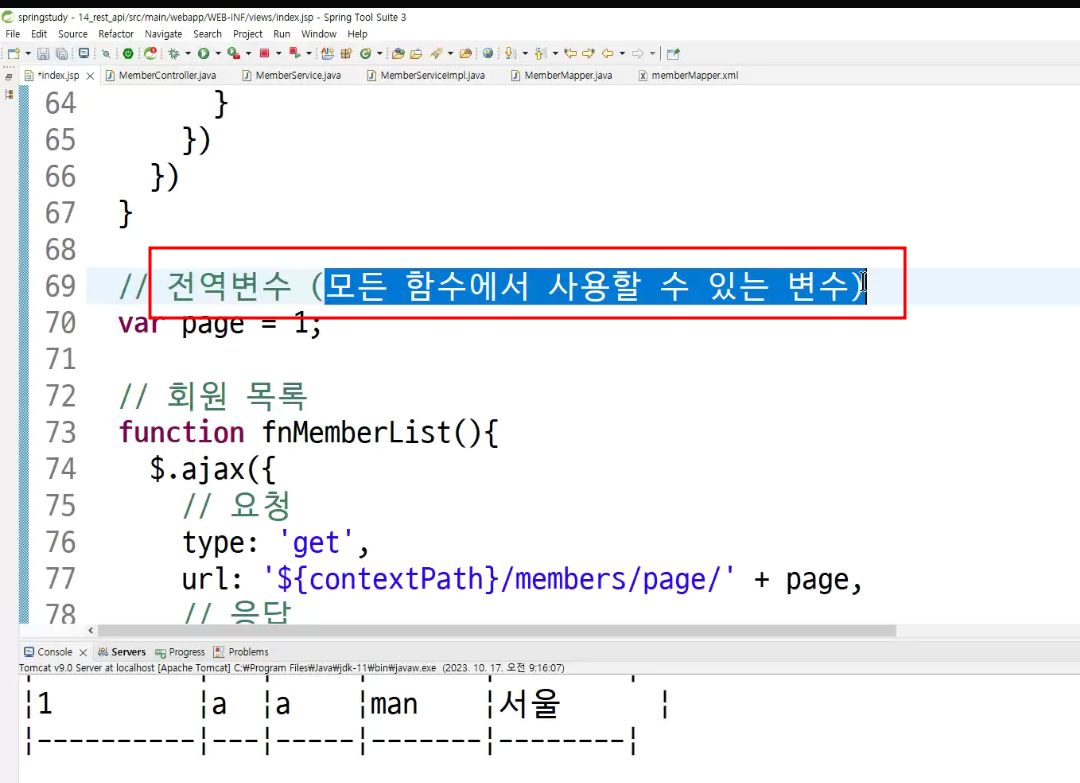The width and height of the screenshot is (1080, 783).
Task: Click the Debug bug icon
Action: pos(174,54)
